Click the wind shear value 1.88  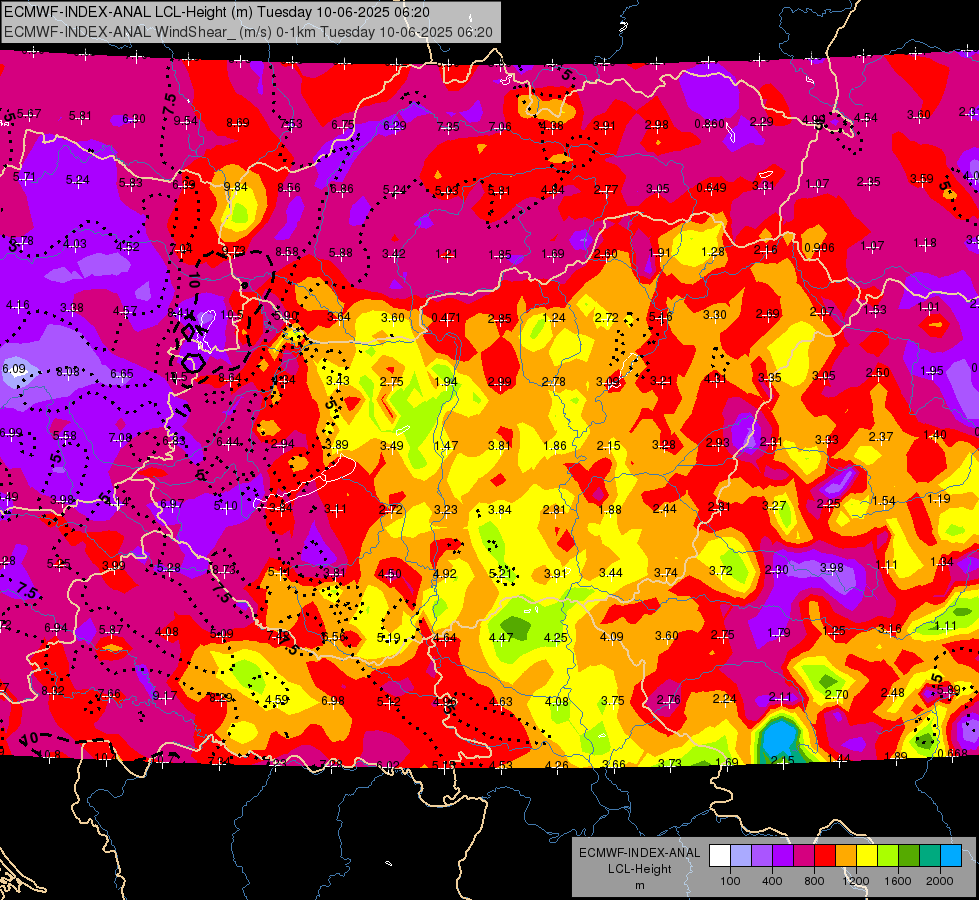(x=609, y=510)
